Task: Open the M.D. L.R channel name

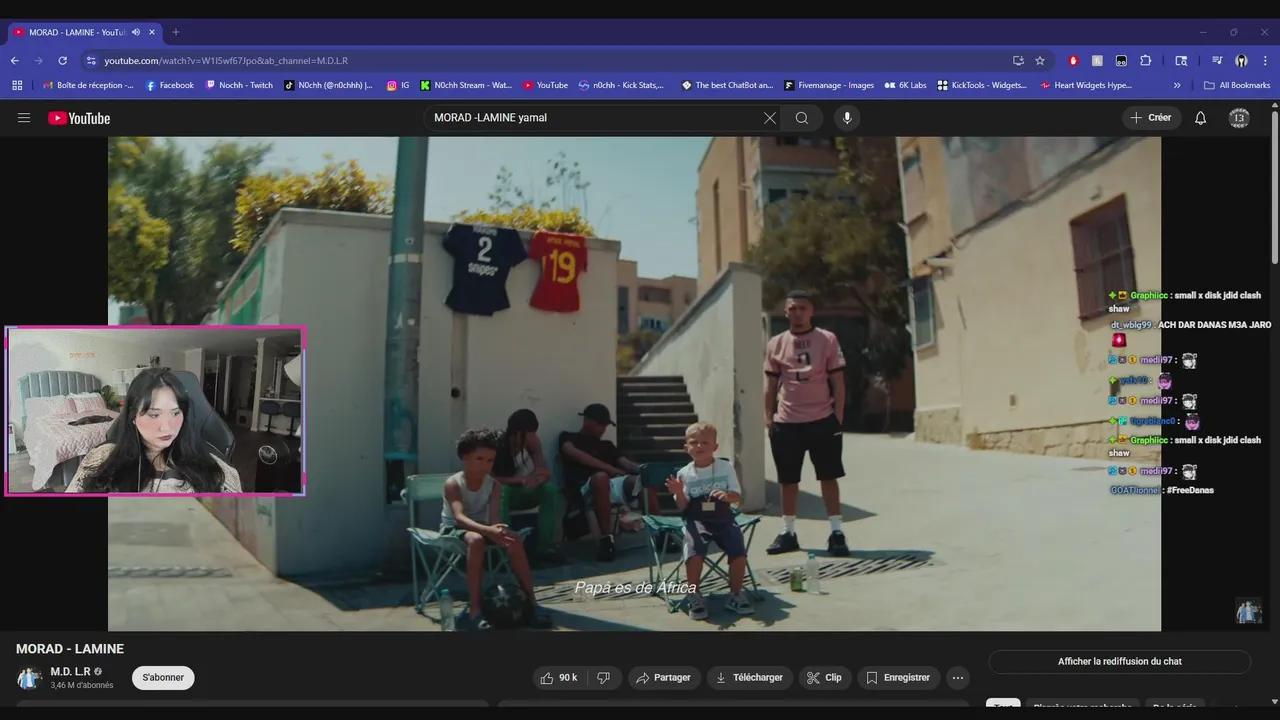Action: tap(70, 672)
